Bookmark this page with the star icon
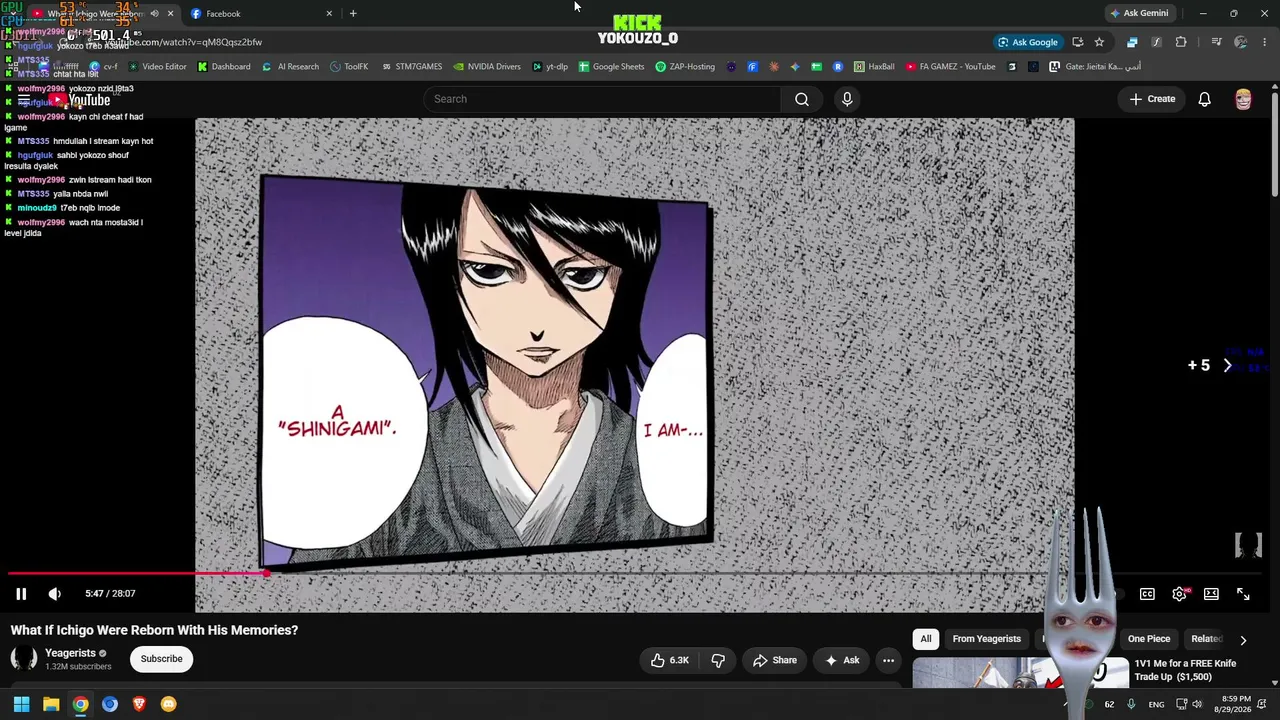 (x=1099, y=42)
